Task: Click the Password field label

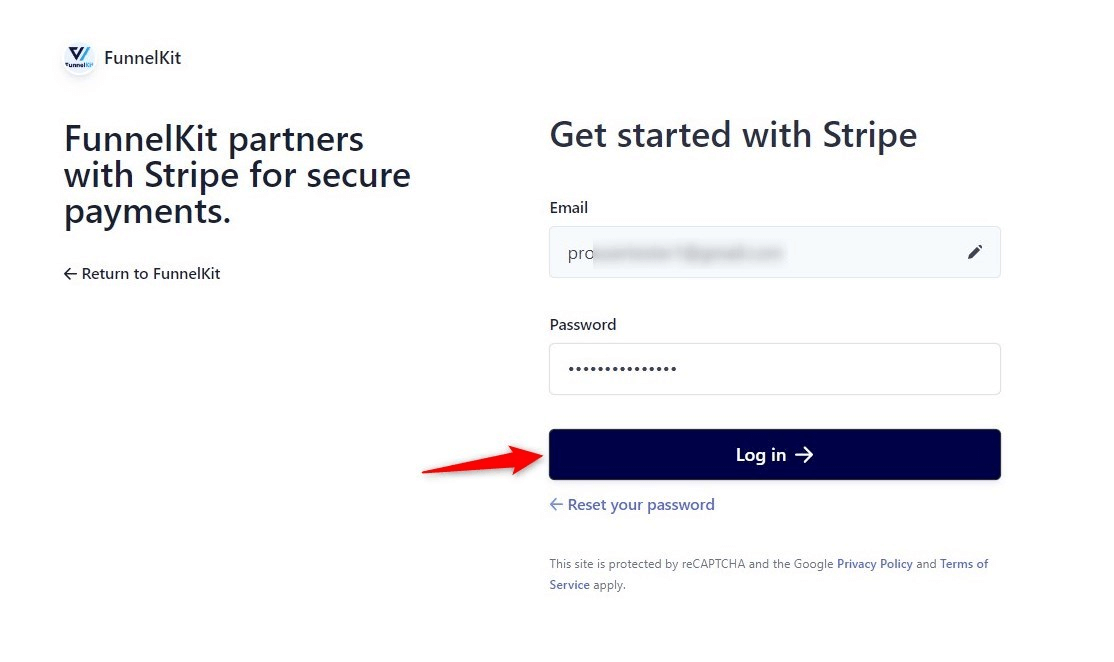Action: [x=583, y=324]
